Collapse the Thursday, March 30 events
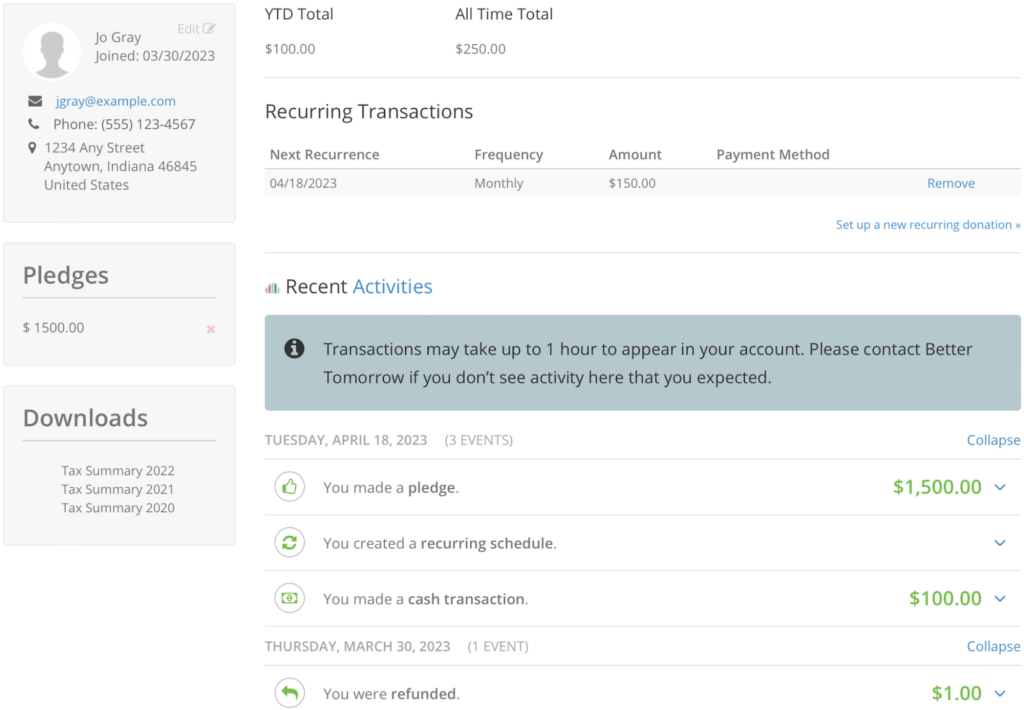Screen dimensions: 1024x710 tap(993, 646)
